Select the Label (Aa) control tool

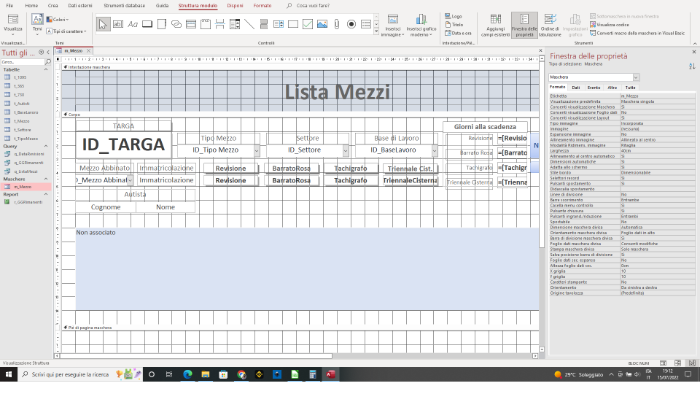pos(133,24)
